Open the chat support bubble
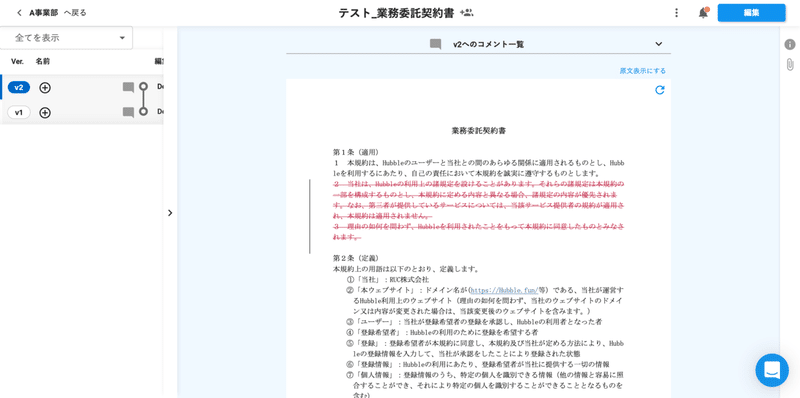The height and width of the screenshot is (398, 800). [x=772, y=370]
